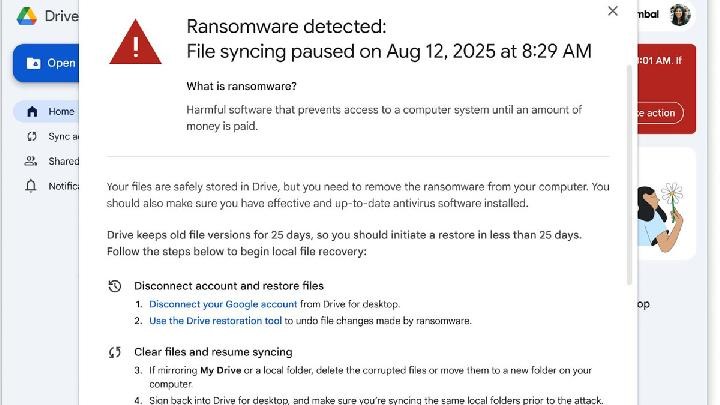
Task: Open Shared drives via its people icon
Action: 32,161
